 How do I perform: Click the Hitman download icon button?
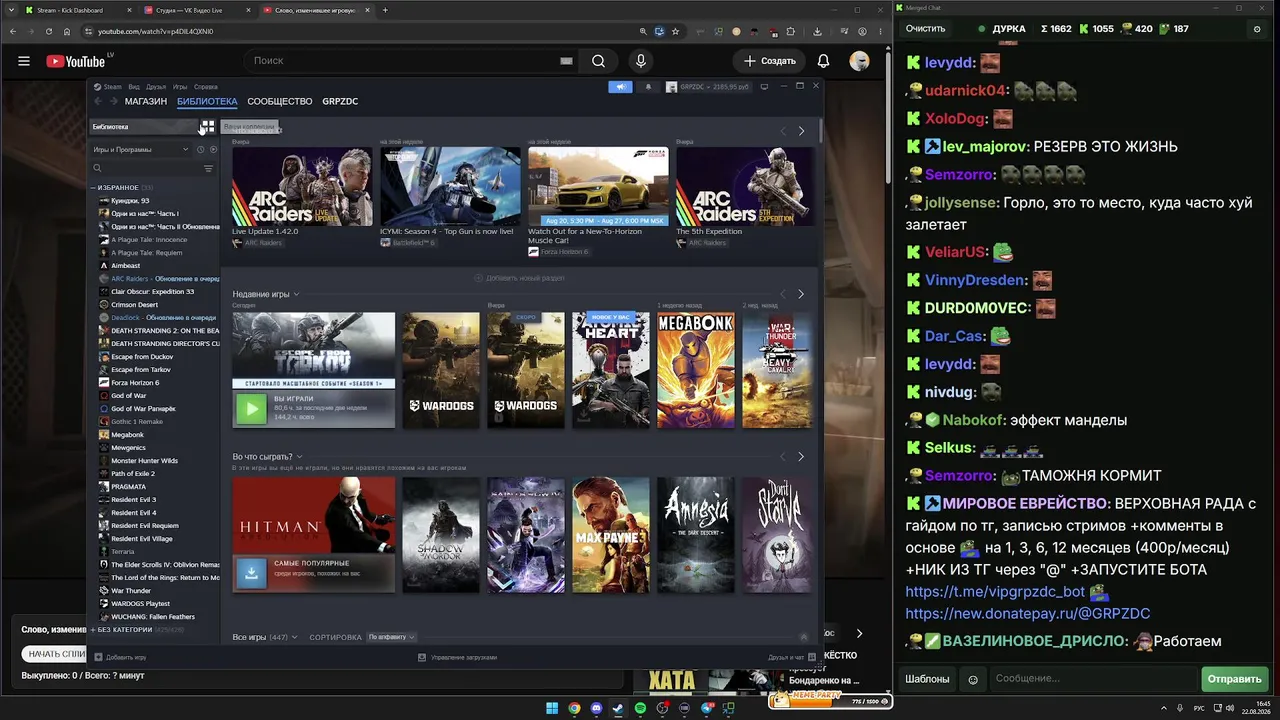click(251, 572)
